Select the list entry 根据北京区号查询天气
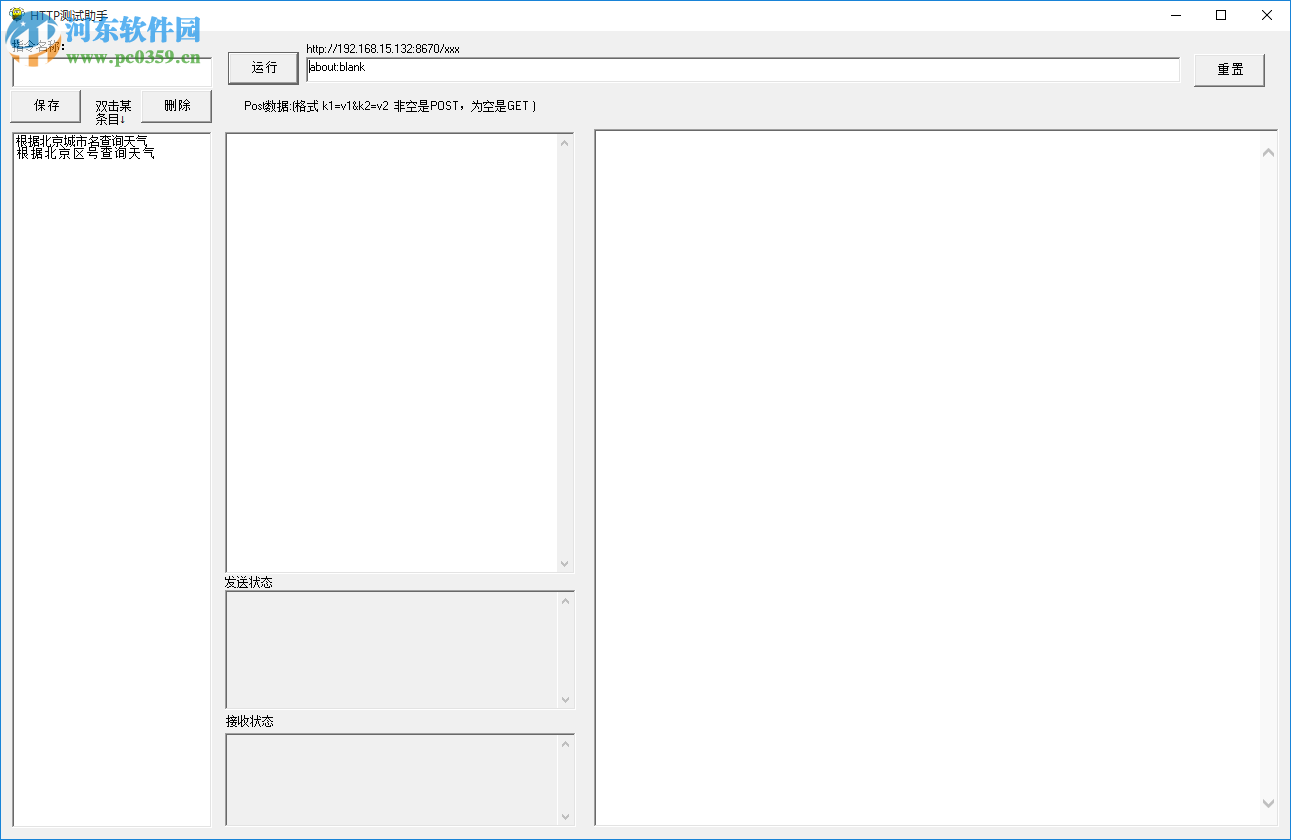This screenshot has height=840, width=1291. pos(86,153)
